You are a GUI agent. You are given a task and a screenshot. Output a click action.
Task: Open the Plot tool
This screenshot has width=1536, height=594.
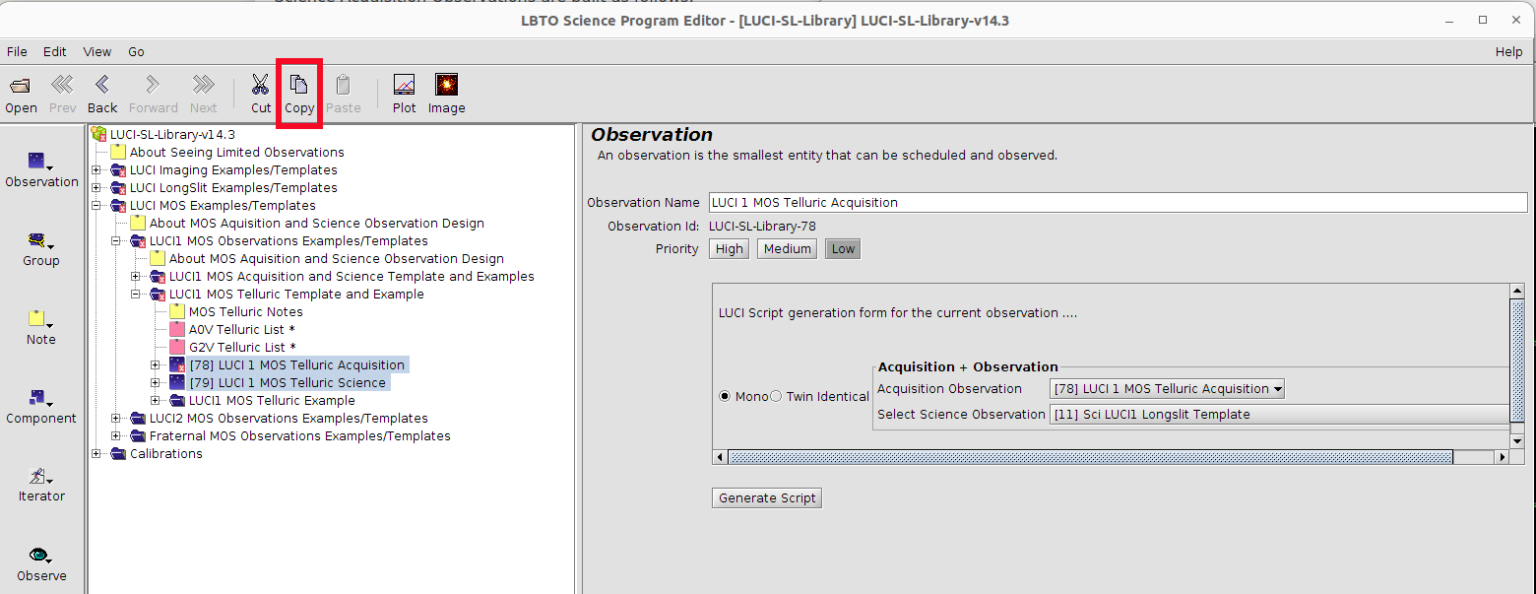(x=404, y=86)
